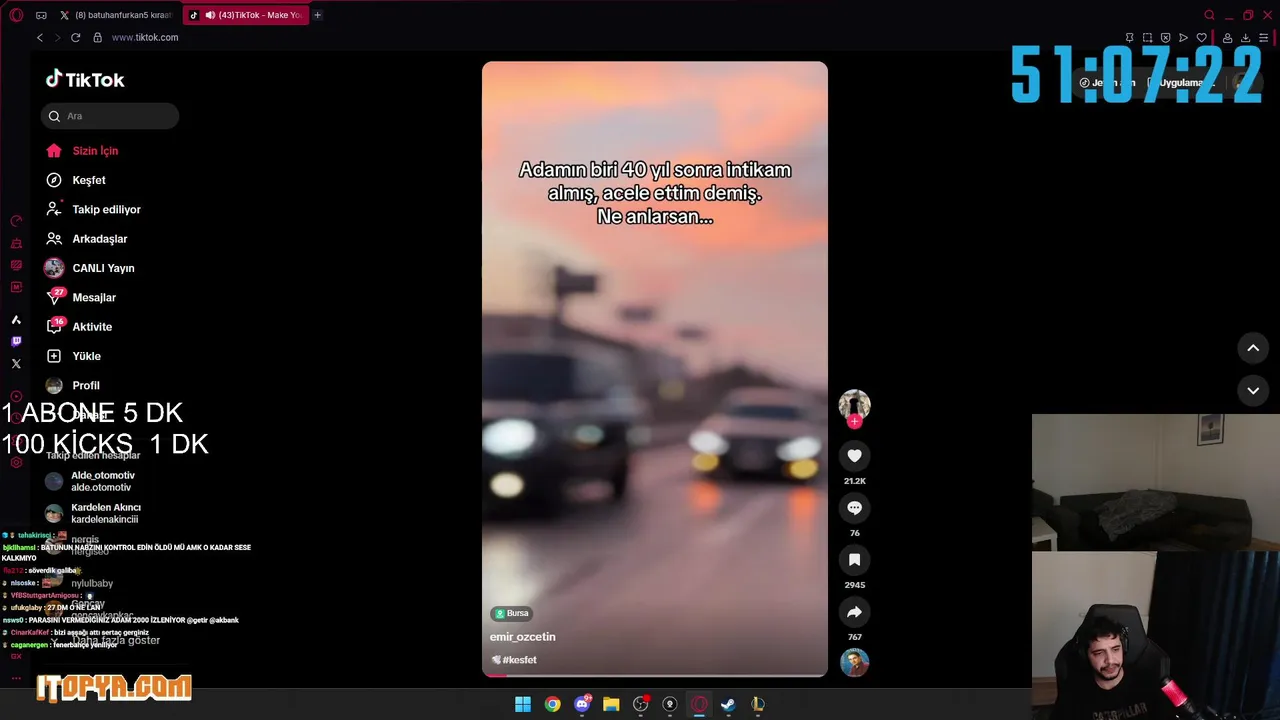Like the video with the heart icon
Viewport: 1280px width, 720px height.
(854, 456)
